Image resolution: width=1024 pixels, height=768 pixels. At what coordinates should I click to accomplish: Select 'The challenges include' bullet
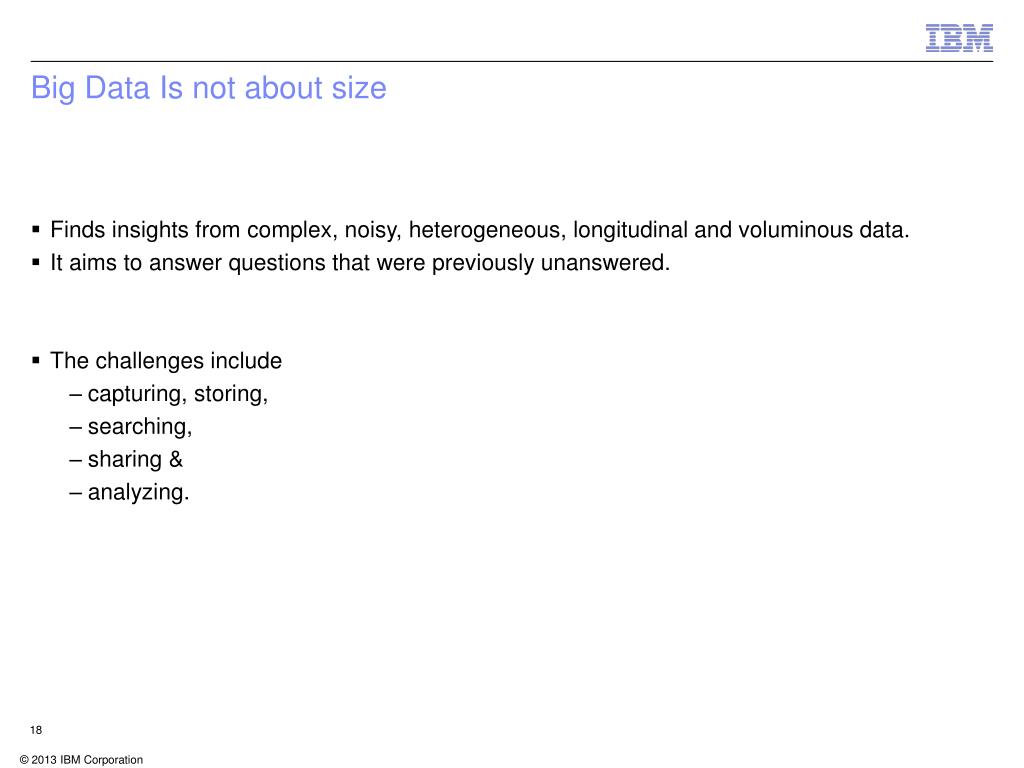pyautogui.click(x=166, y=360)
